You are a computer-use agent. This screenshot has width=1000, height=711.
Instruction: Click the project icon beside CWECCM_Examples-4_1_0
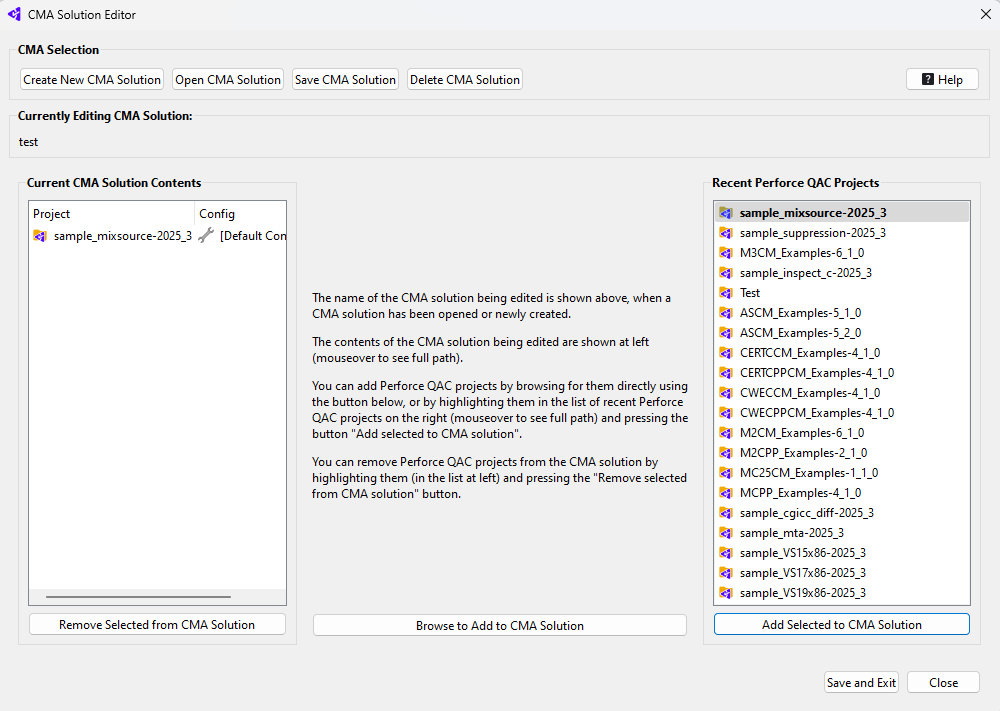726,393
